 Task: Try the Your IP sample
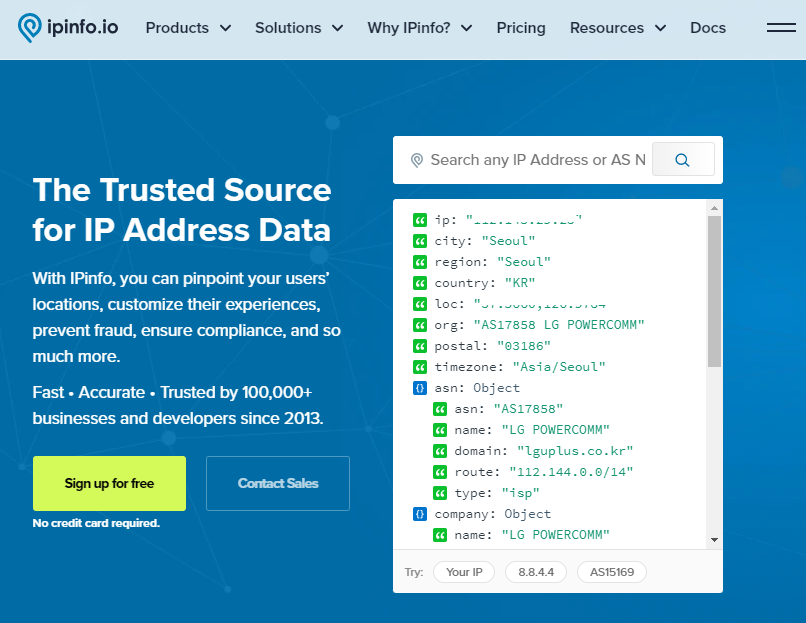[464, 572]
